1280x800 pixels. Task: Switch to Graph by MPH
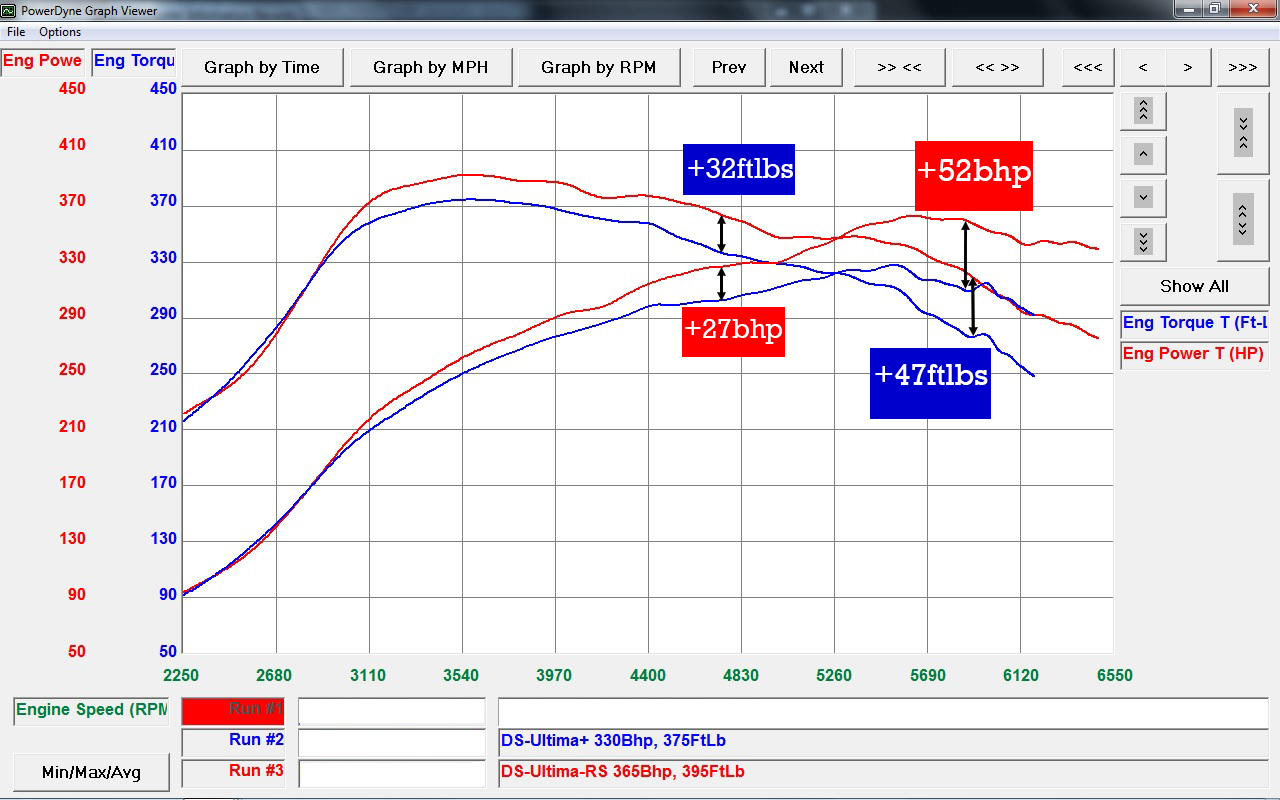pos(431,68)
